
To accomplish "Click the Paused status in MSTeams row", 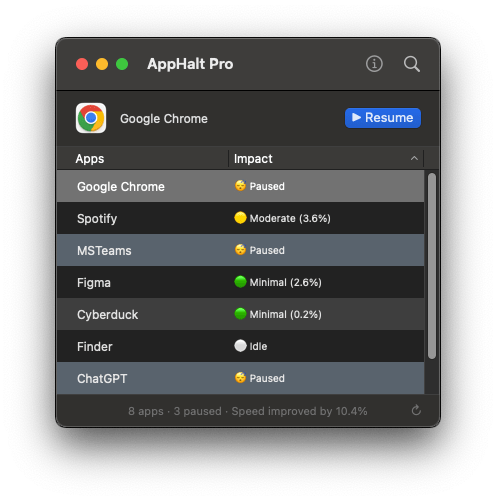I will point(267,250).
